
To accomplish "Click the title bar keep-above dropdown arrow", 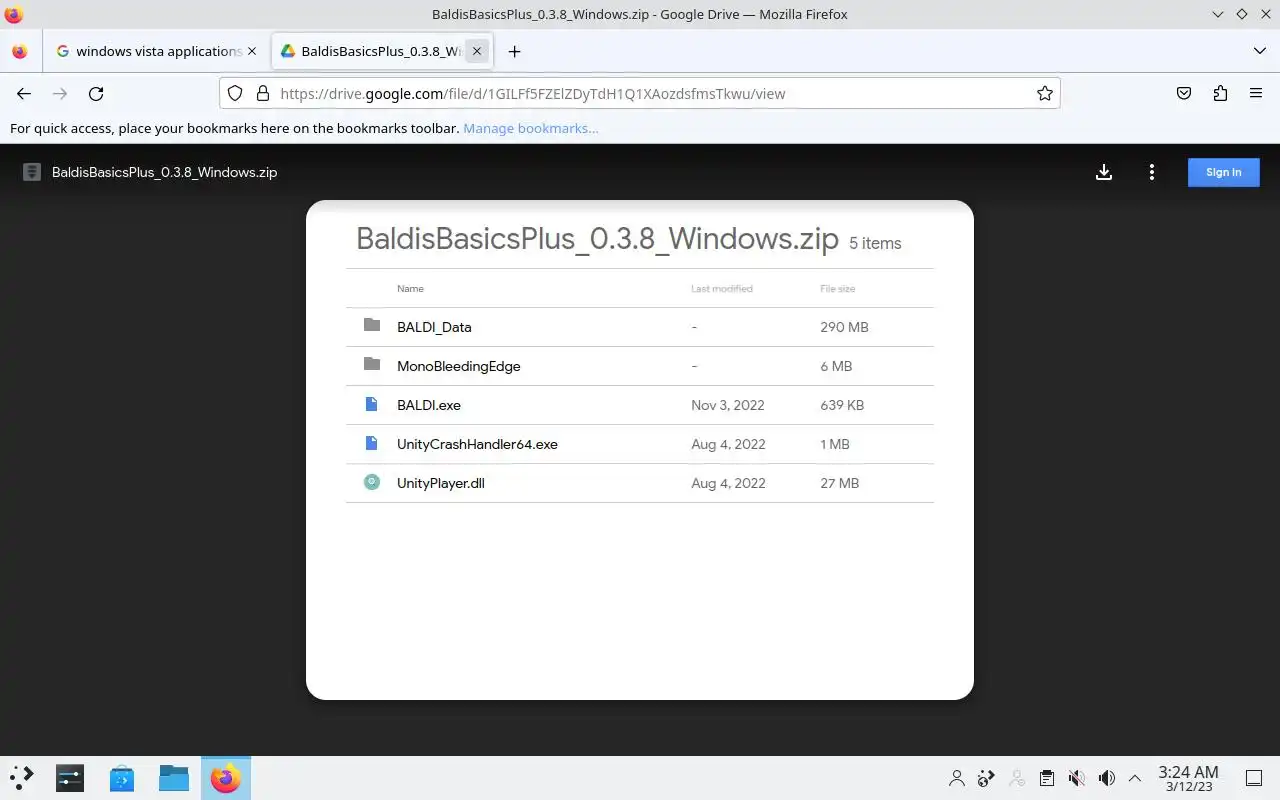I will point(1218,14).
